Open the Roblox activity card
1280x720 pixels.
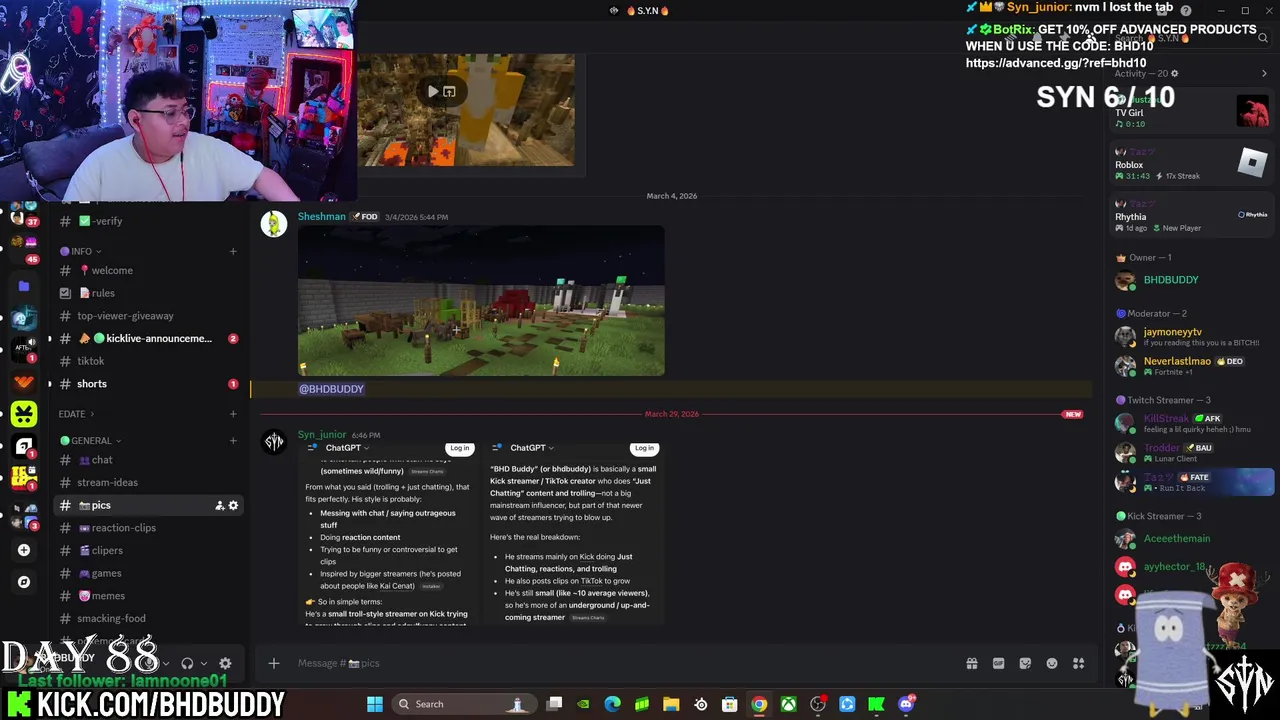(x=1192, y=164)
